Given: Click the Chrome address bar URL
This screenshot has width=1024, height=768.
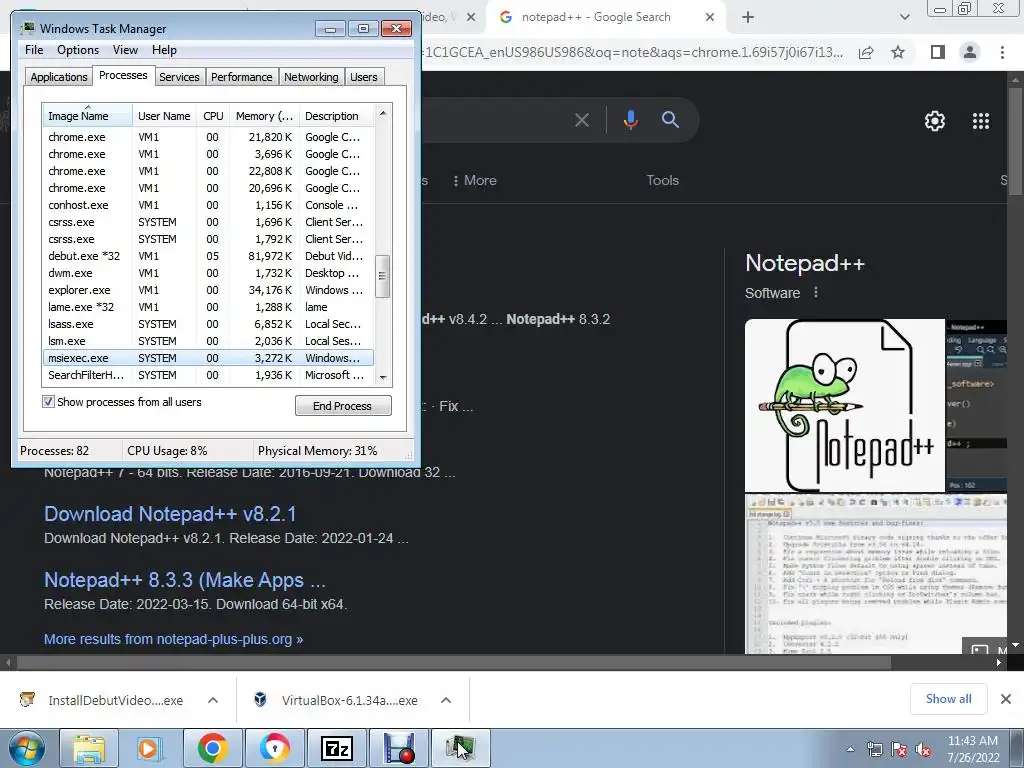Looking at the screenshot, I should [633, 52].
